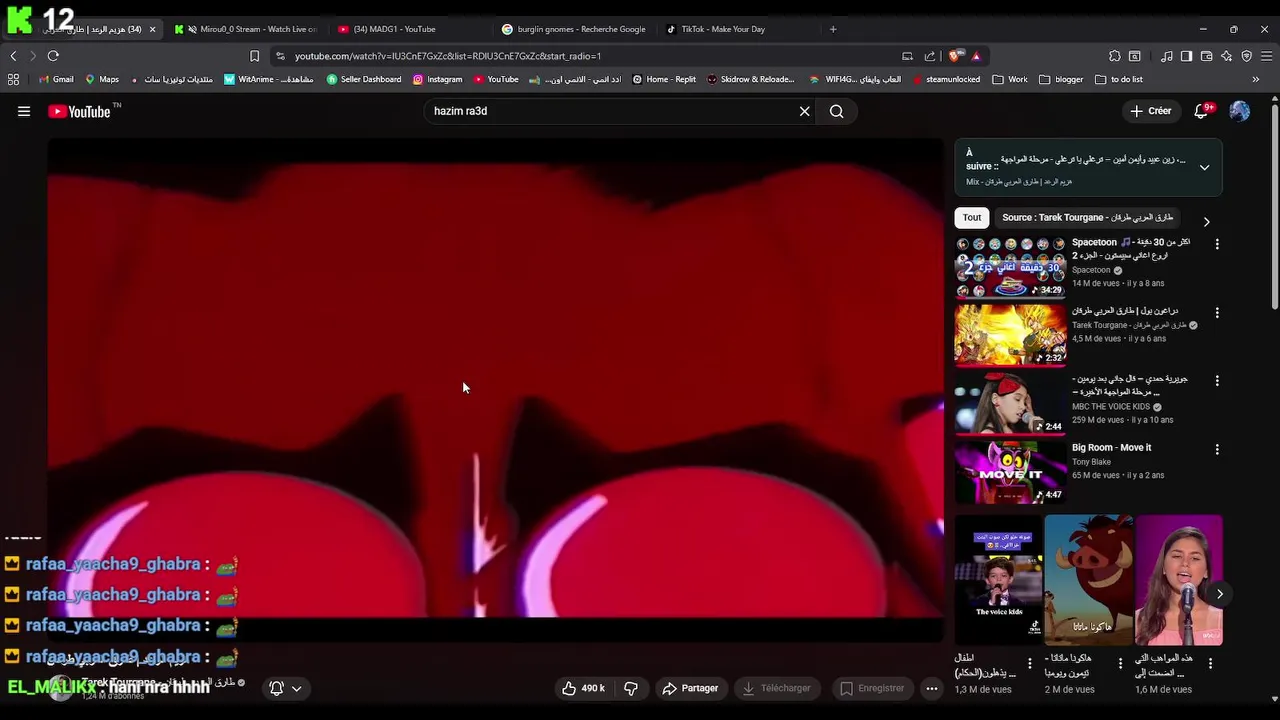This screenshot has width=1280, height=720.
Task: Switch to the Mirou0_0 Stream tab
Action: click(x=246, y=29)
